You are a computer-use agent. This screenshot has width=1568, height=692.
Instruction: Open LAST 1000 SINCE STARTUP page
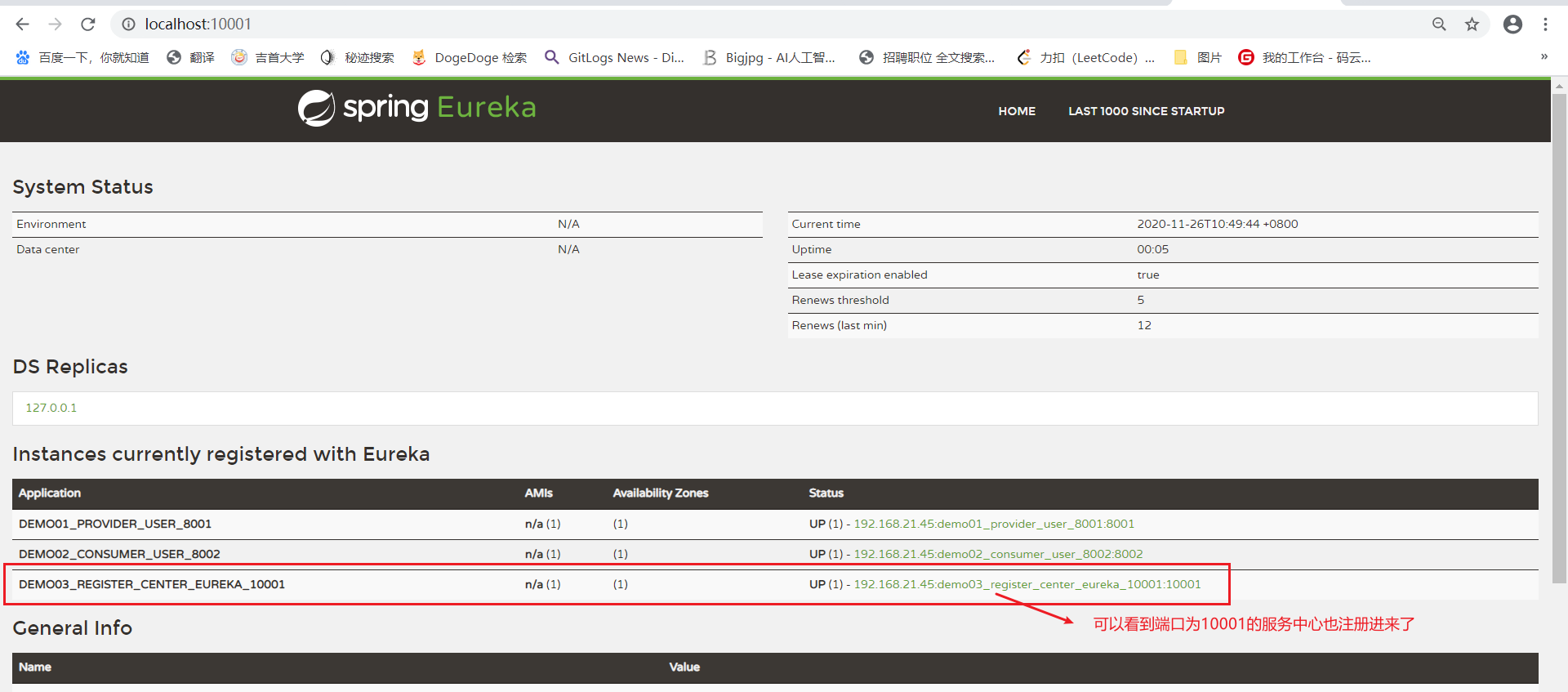[1147, 111]
